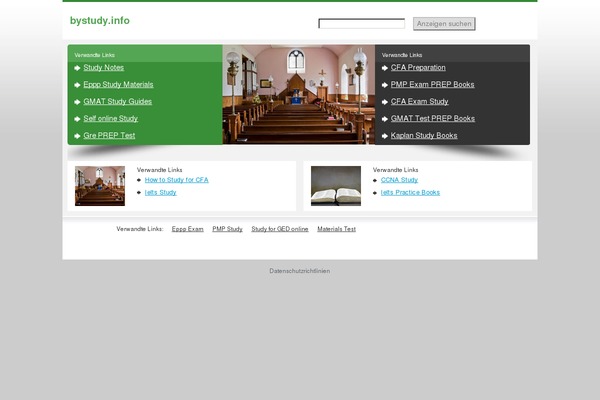Click bullet arrow beside How to Study for CFA

[x=139, y=180]
